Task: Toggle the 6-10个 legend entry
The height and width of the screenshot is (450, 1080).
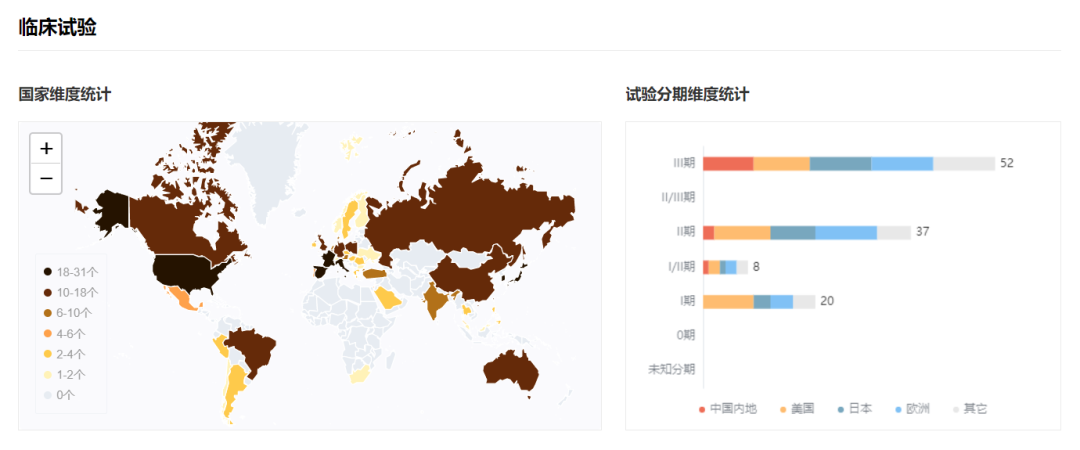Action: (67, 313)
